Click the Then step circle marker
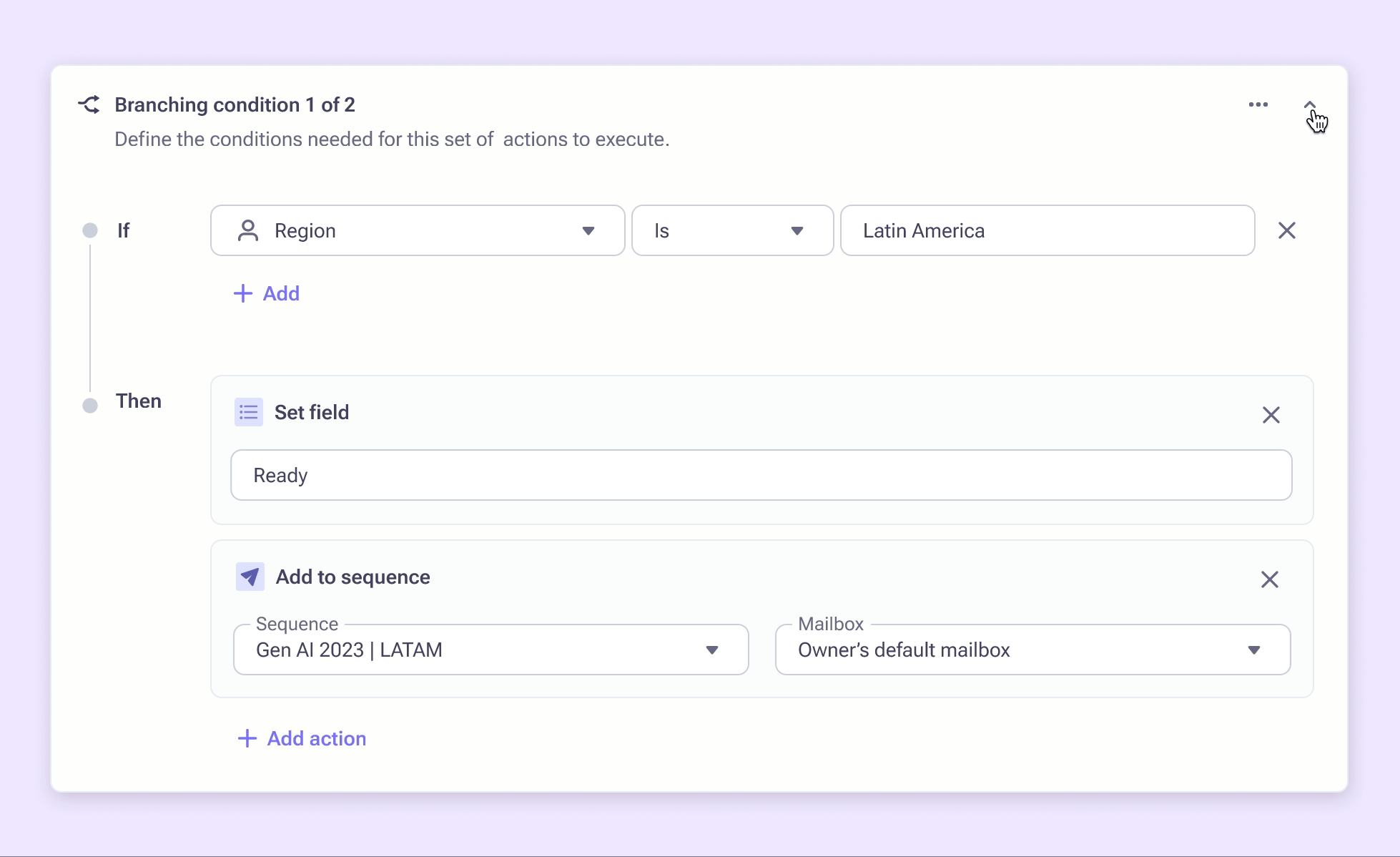This screenshot has width=1400, height=857. [x=90, y=406]
